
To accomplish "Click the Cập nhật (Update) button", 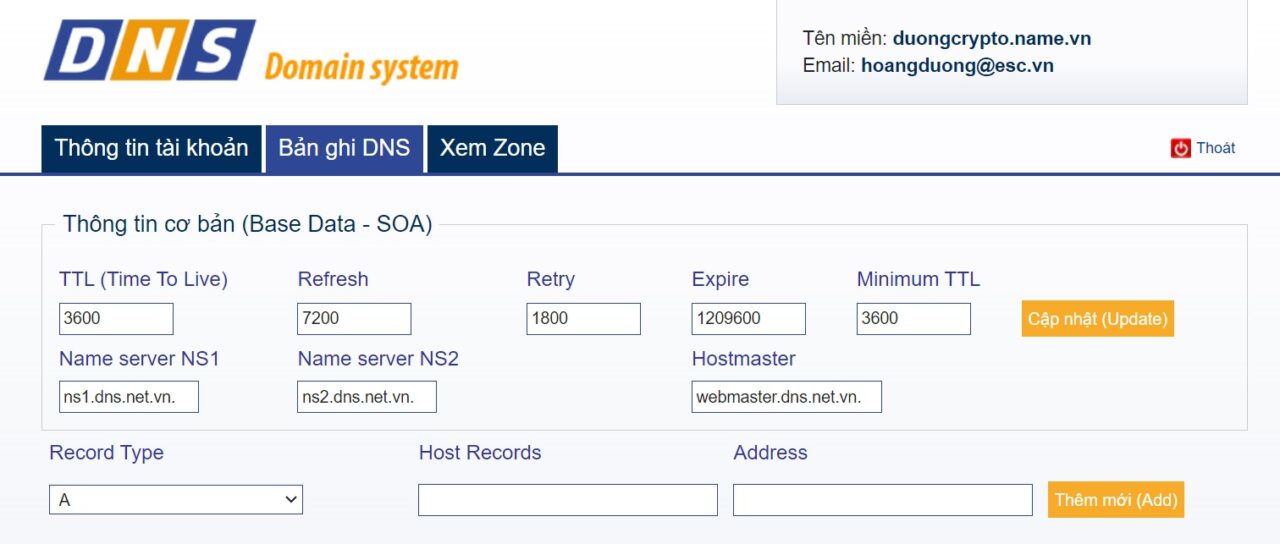I will coord(1097,319).
